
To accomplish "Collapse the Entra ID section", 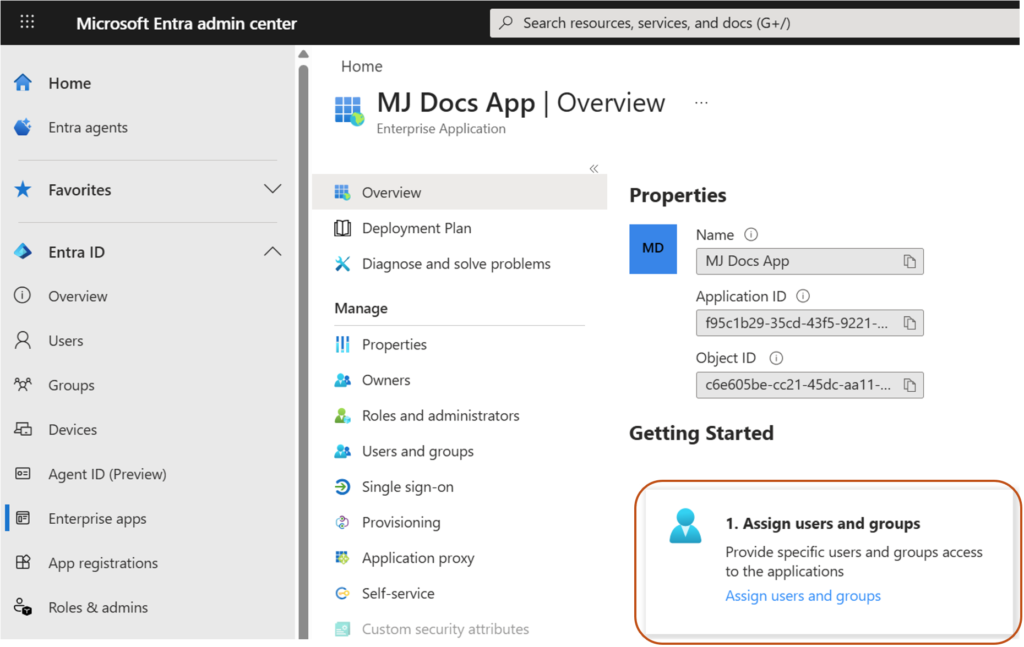I will point(271,252).
